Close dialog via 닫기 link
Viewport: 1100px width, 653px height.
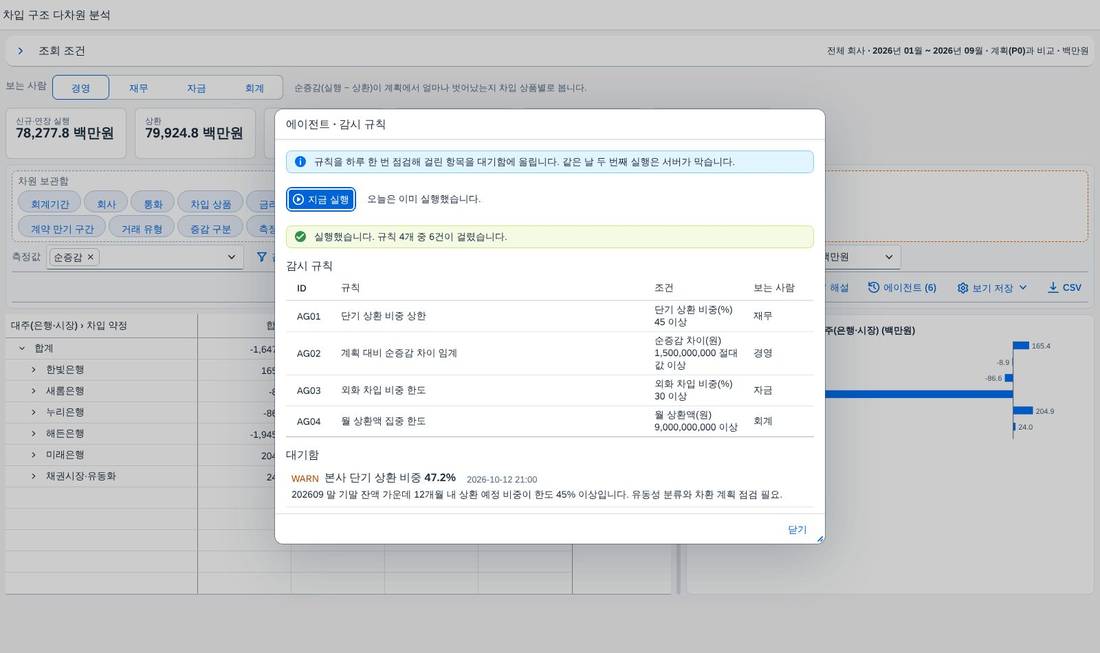click(x=797, y=530)
